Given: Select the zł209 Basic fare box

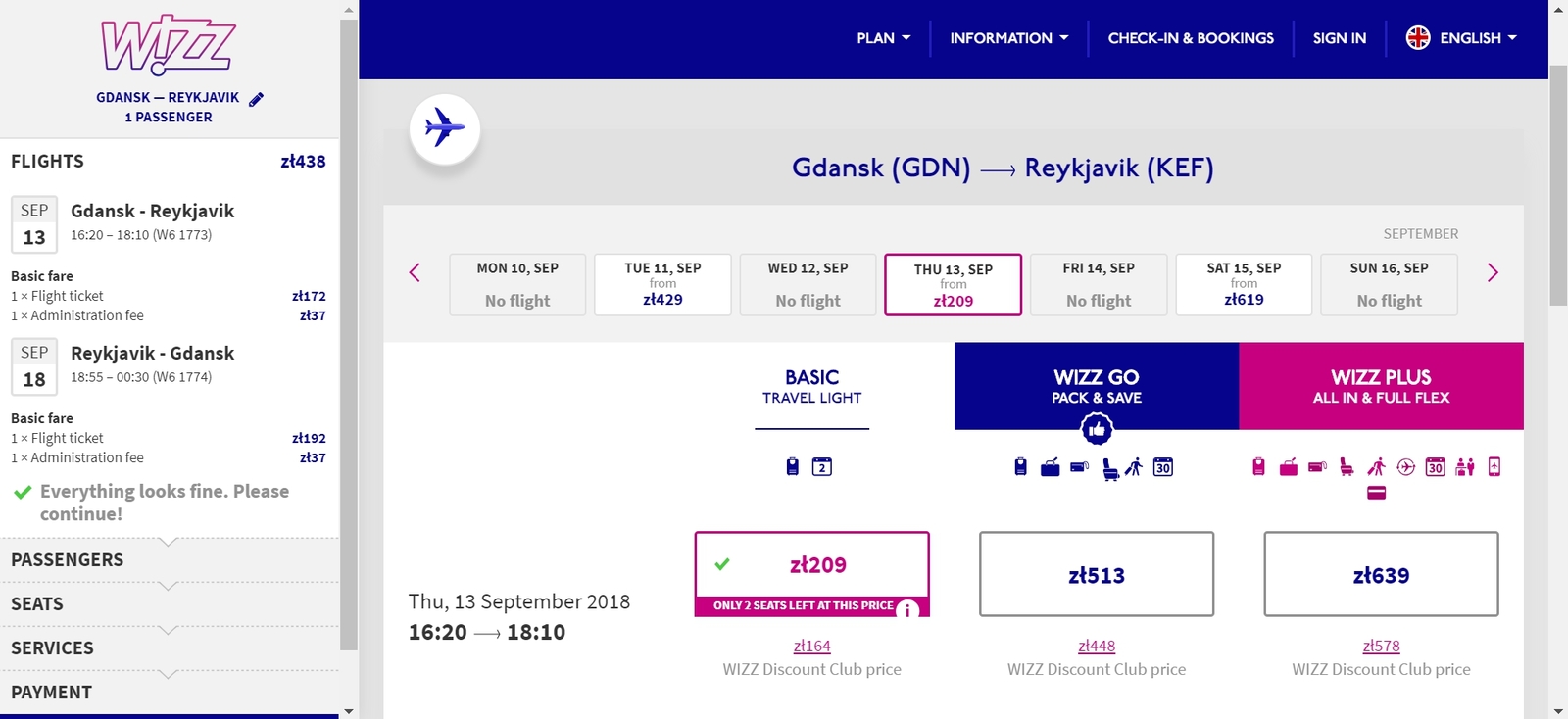Looking at the screenshot, I should coord(812,574).
